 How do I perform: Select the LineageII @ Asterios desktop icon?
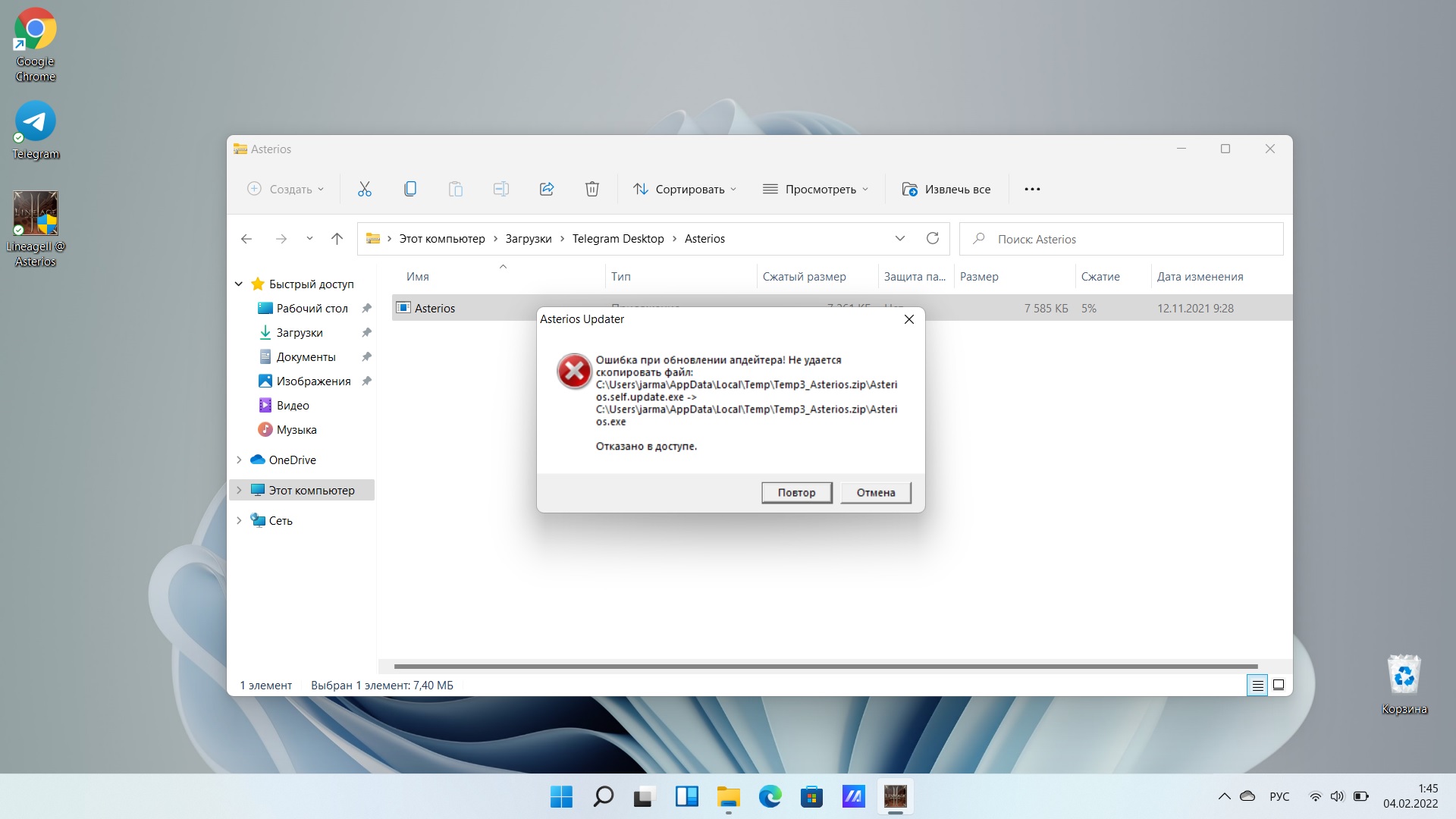[36, 229]
